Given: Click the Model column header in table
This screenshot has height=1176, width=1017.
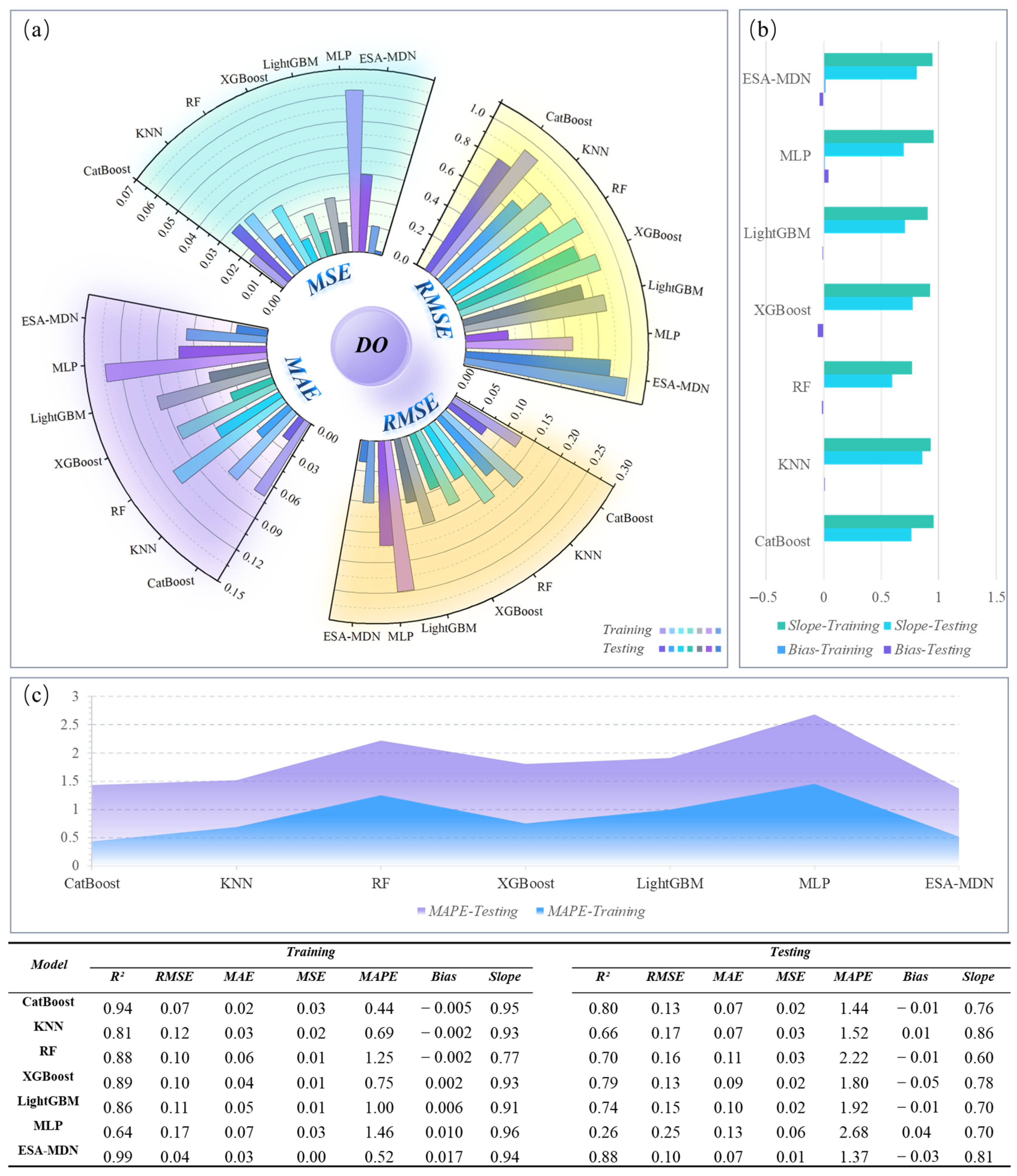Looking at the screenshot, I should (x=50, y=964).
